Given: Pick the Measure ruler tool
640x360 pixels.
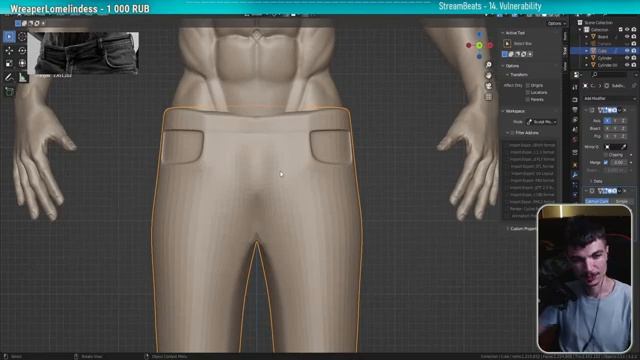Looking at the screenshot, I should pos(22,77).
